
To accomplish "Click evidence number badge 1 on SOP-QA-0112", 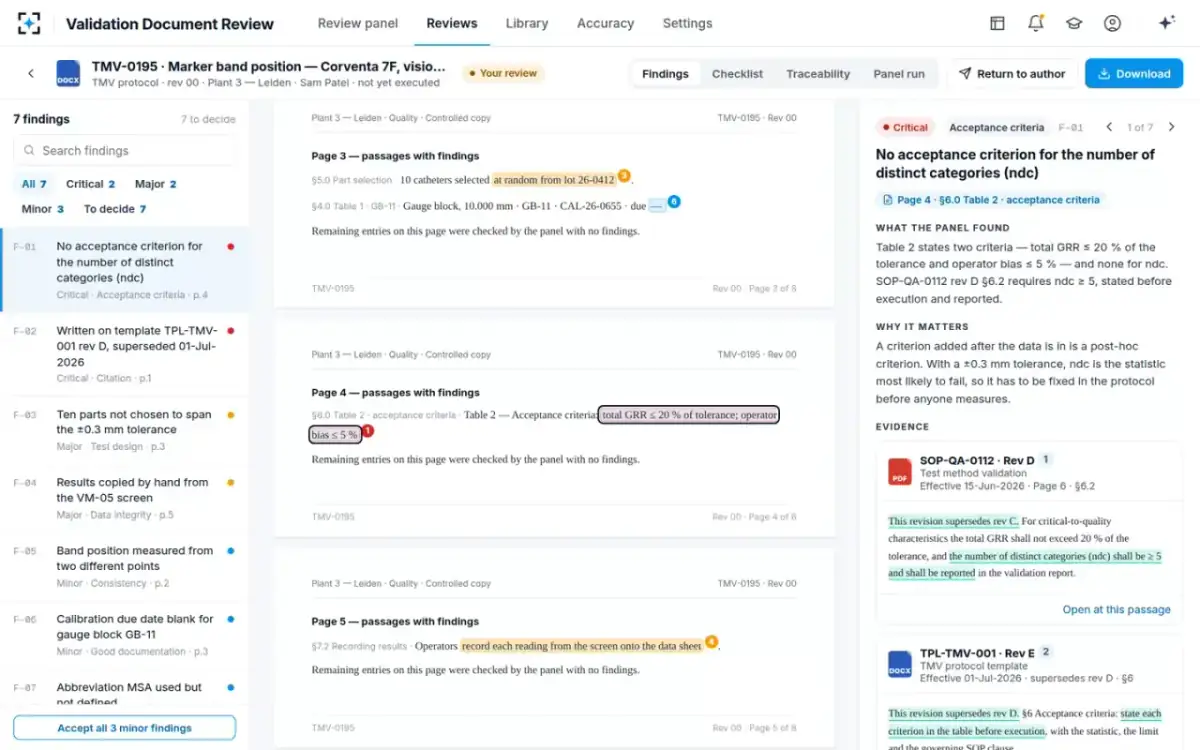I will (1046, 460).
